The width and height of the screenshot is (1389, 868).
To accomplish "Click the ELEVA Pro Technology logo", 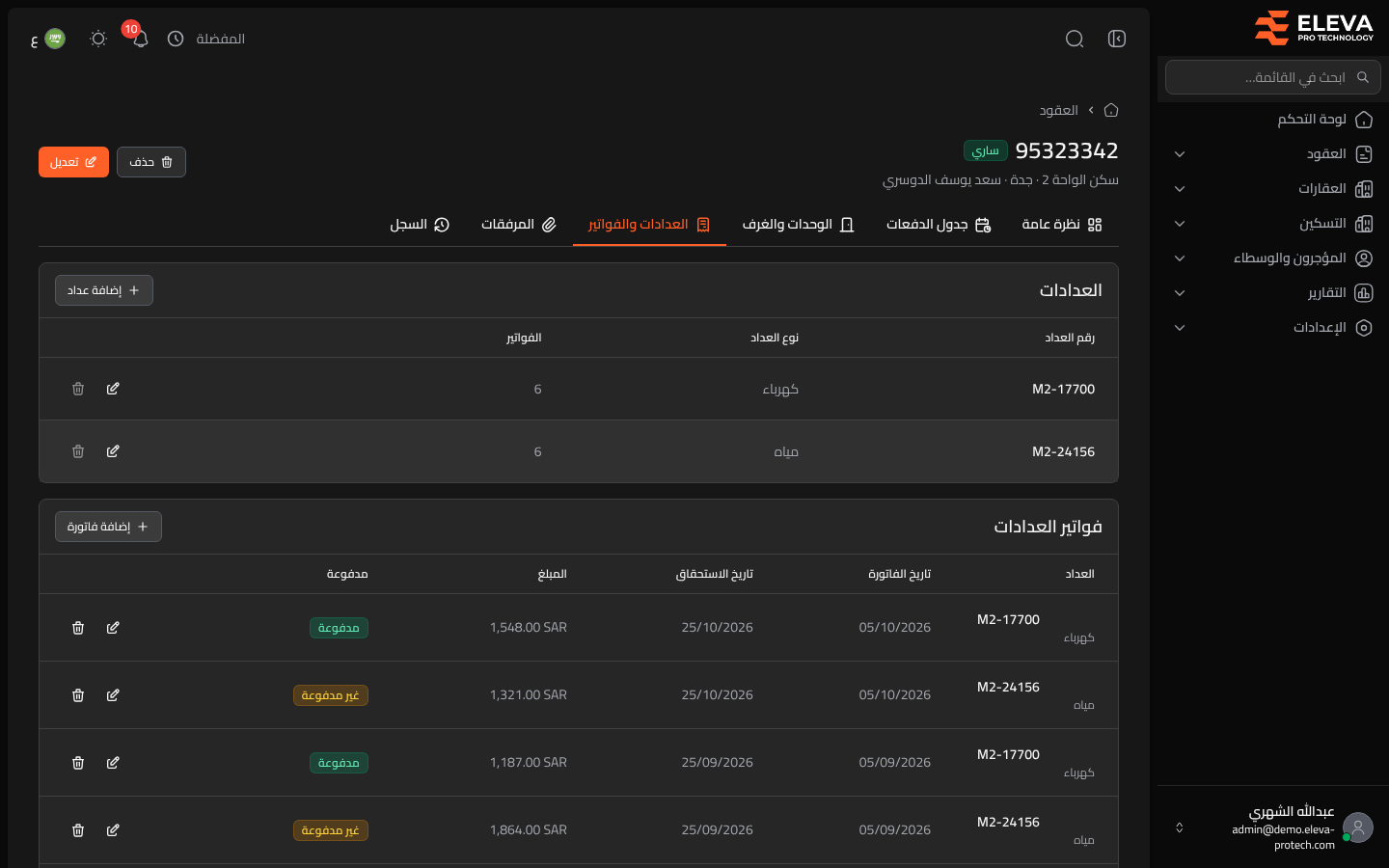I will click(1314, 28).
